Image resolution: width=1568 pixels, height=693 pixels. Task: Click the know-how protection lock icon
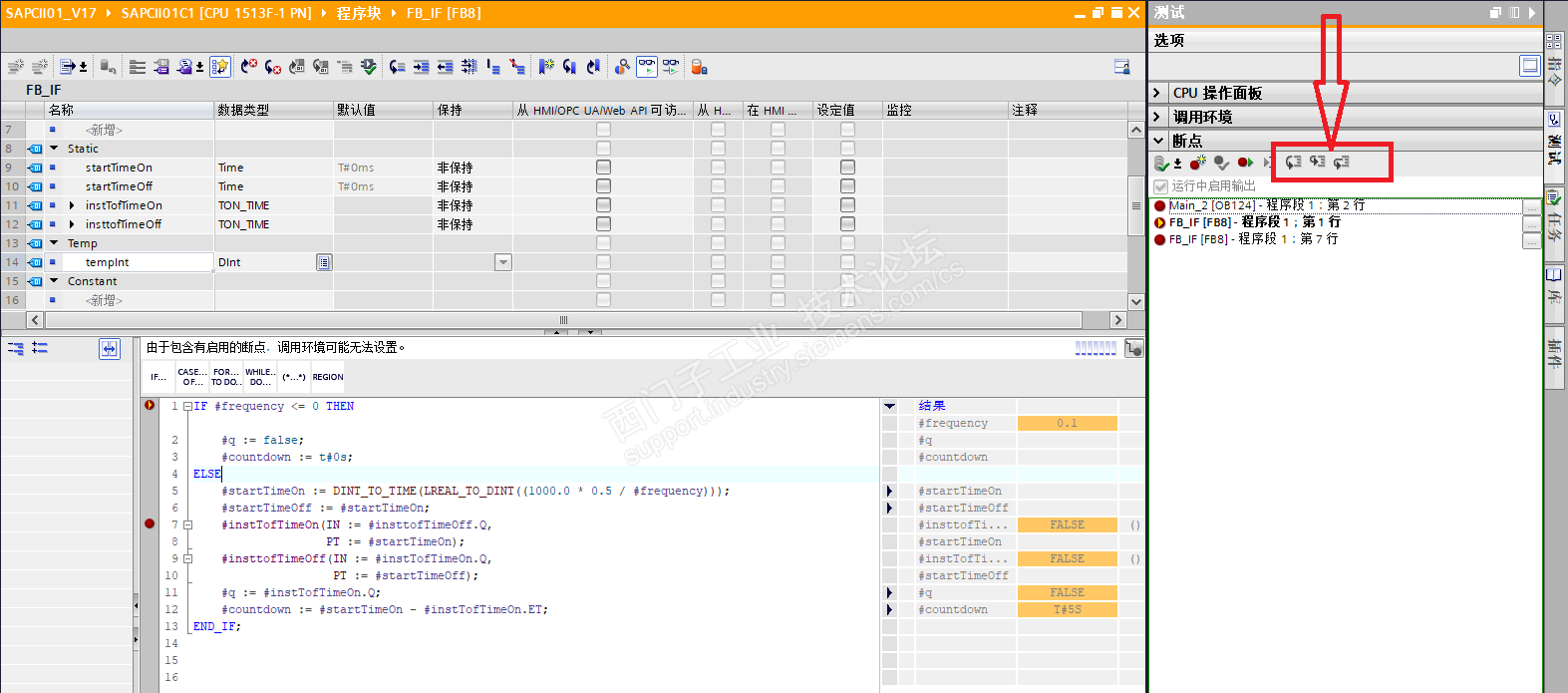click(699, 67)
